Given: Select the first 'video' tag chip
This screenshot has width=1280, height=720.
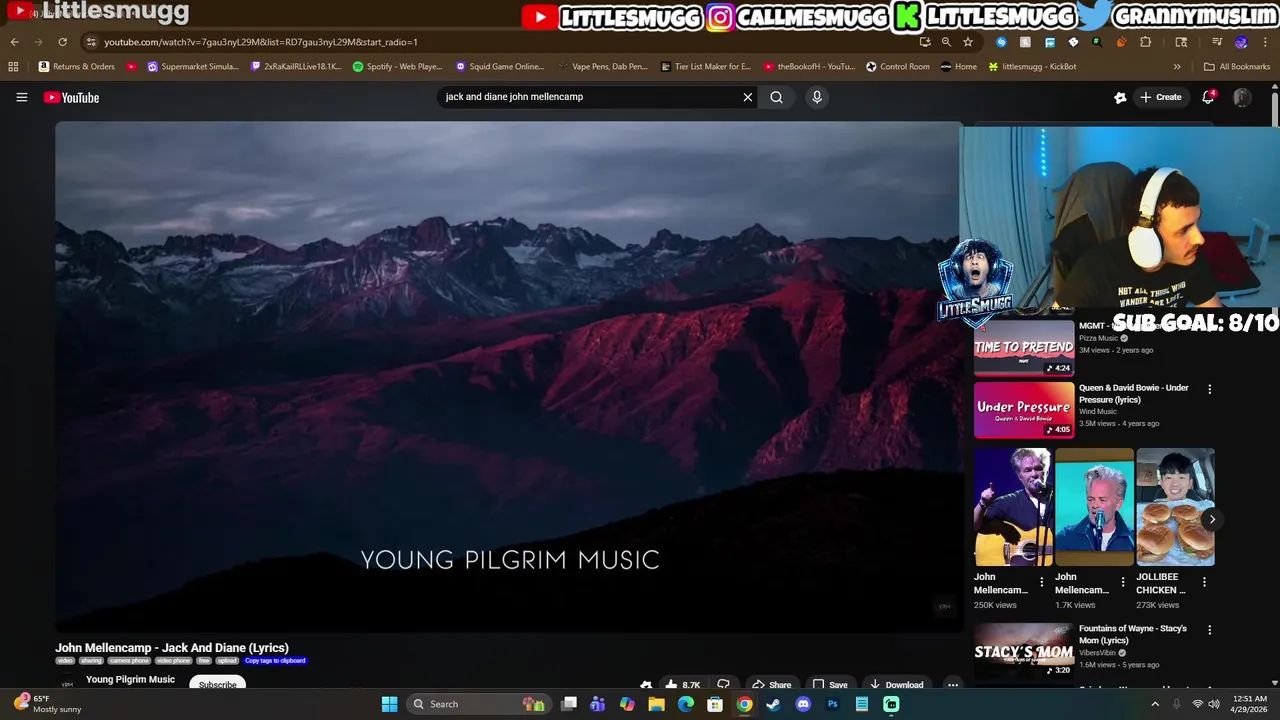Looking at the screenshot, I should pyautogui.click(x=65, y=661).
